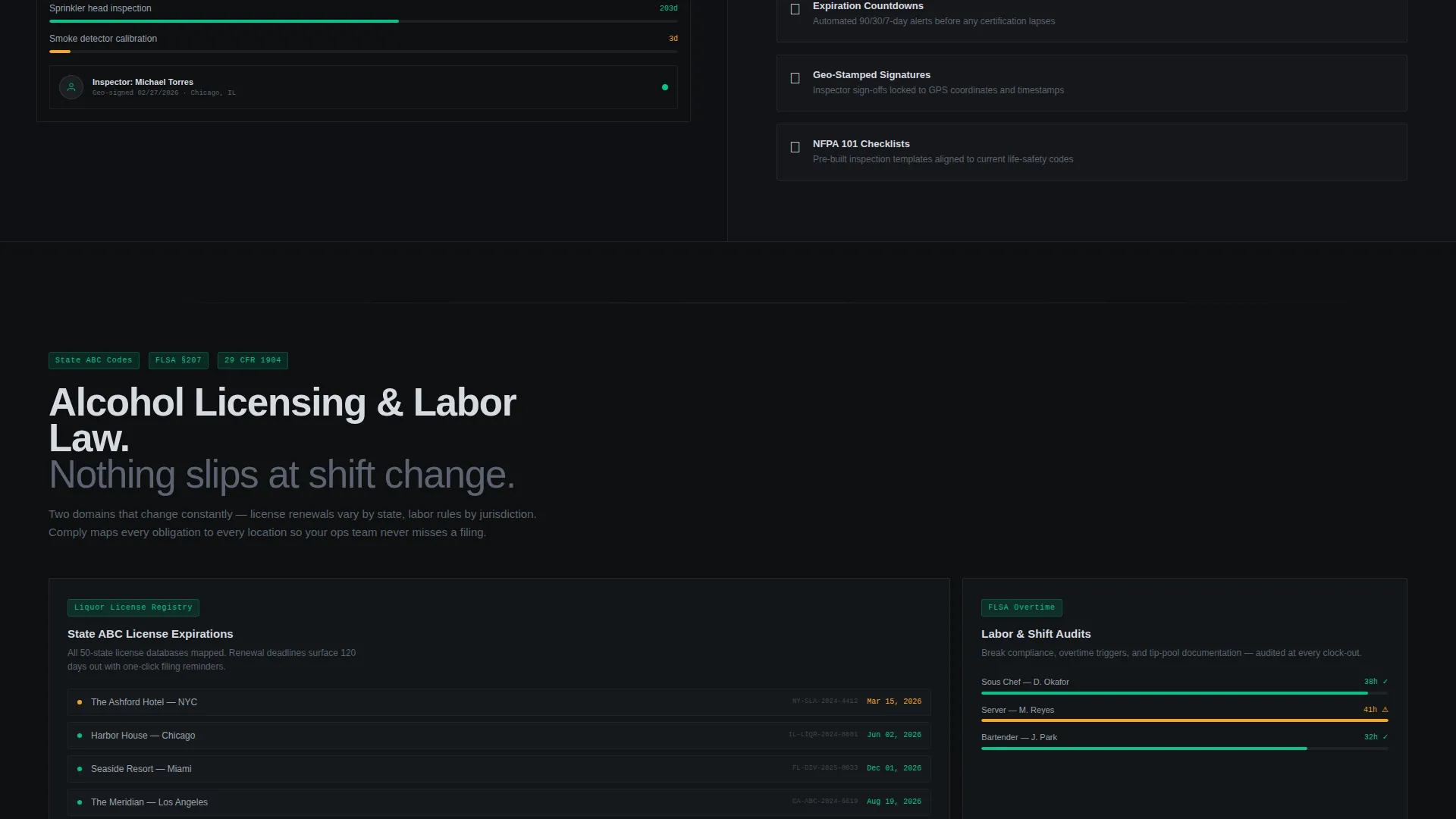Click the Dec 01, 2026 expiration date
1456x819 pixels.
(894, 768)
